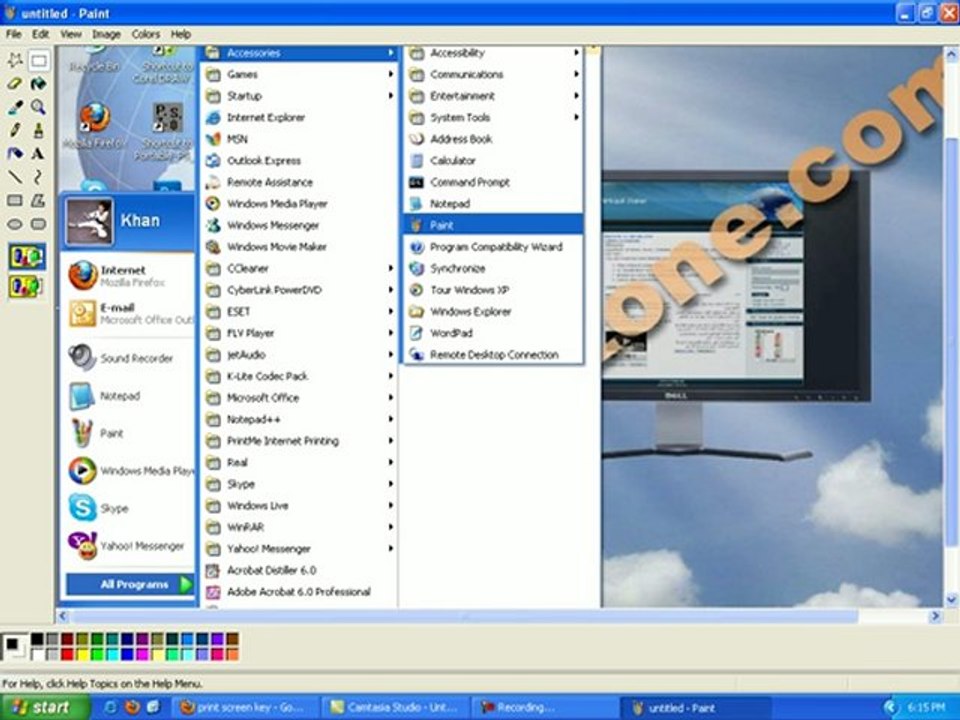Pick the red color swatch

[x=67, y=654]
